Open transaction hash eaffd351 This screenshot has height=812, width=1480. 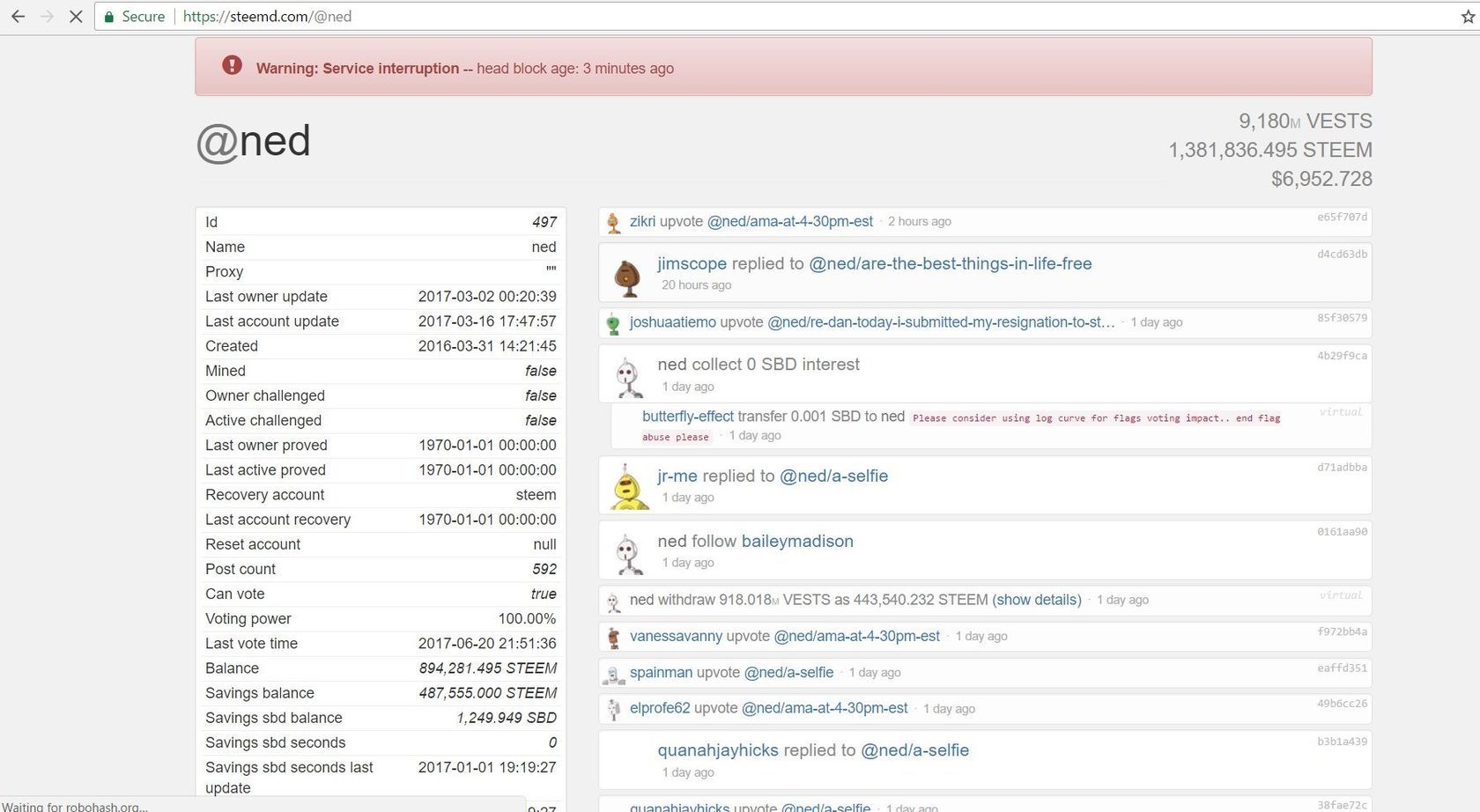(1343, 668)
